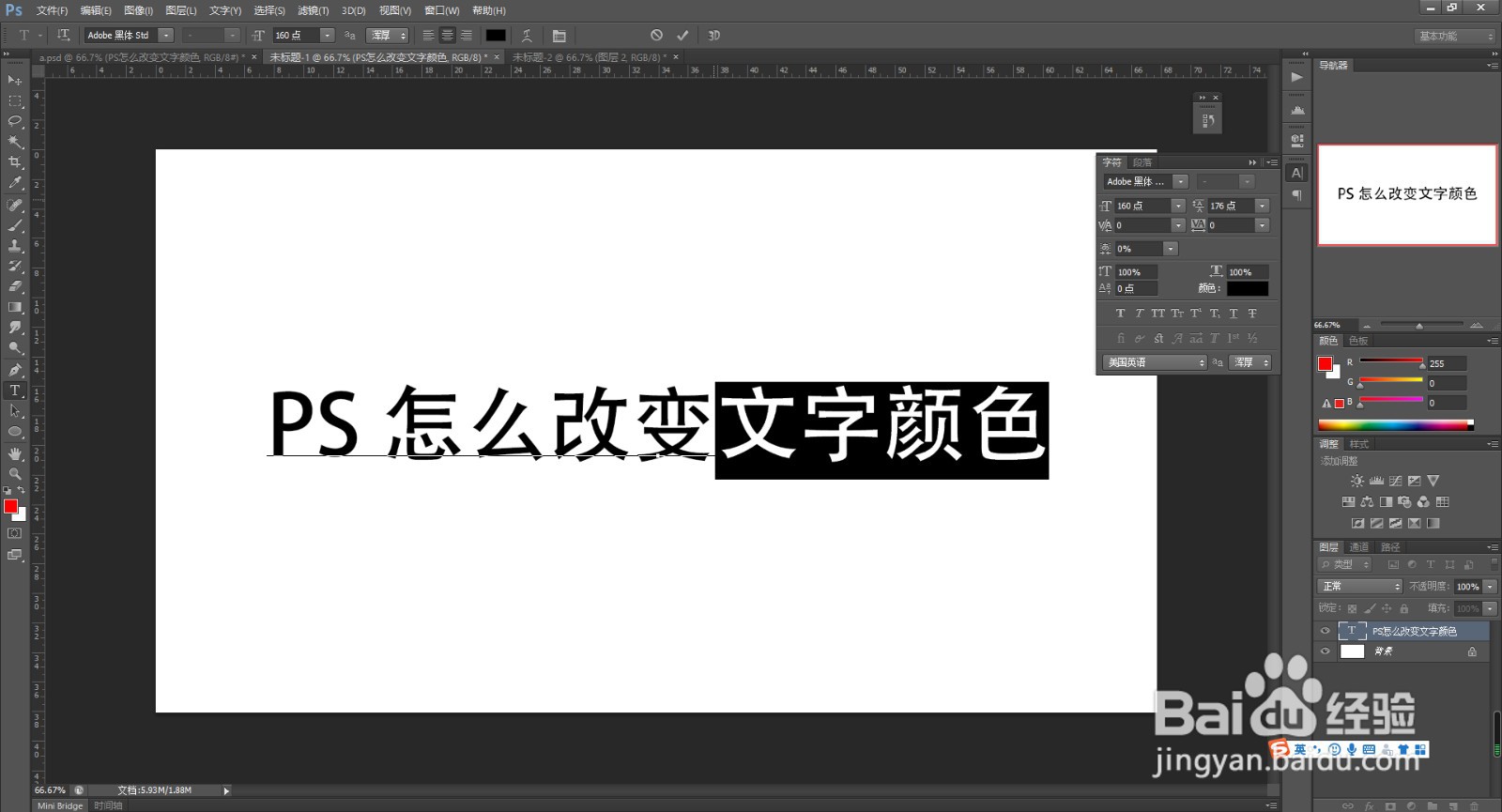Click the R channel slider in Color panel
1502x812 pixels.
click(x=1391, y=360)
